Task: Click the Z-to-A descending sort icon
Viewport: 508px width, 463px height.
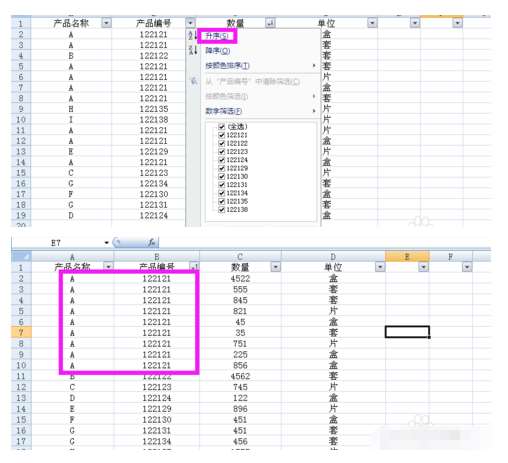Action: pos(193,50)
